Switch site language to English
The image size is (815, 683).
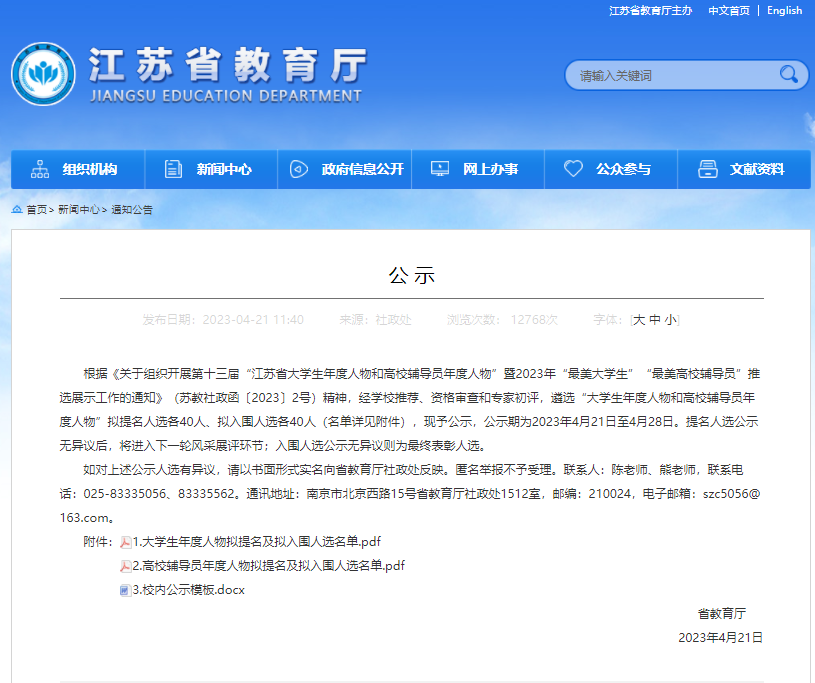point(784,10)
